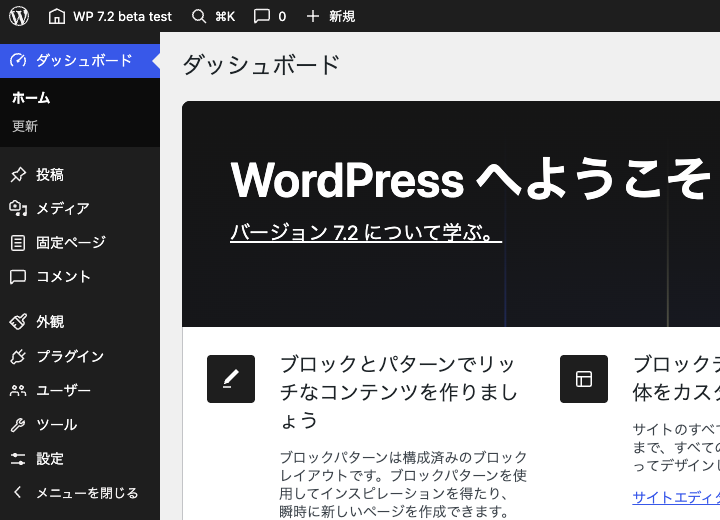Click the dashboard gauge icon
Screen dimensions: 720x520
18,61
